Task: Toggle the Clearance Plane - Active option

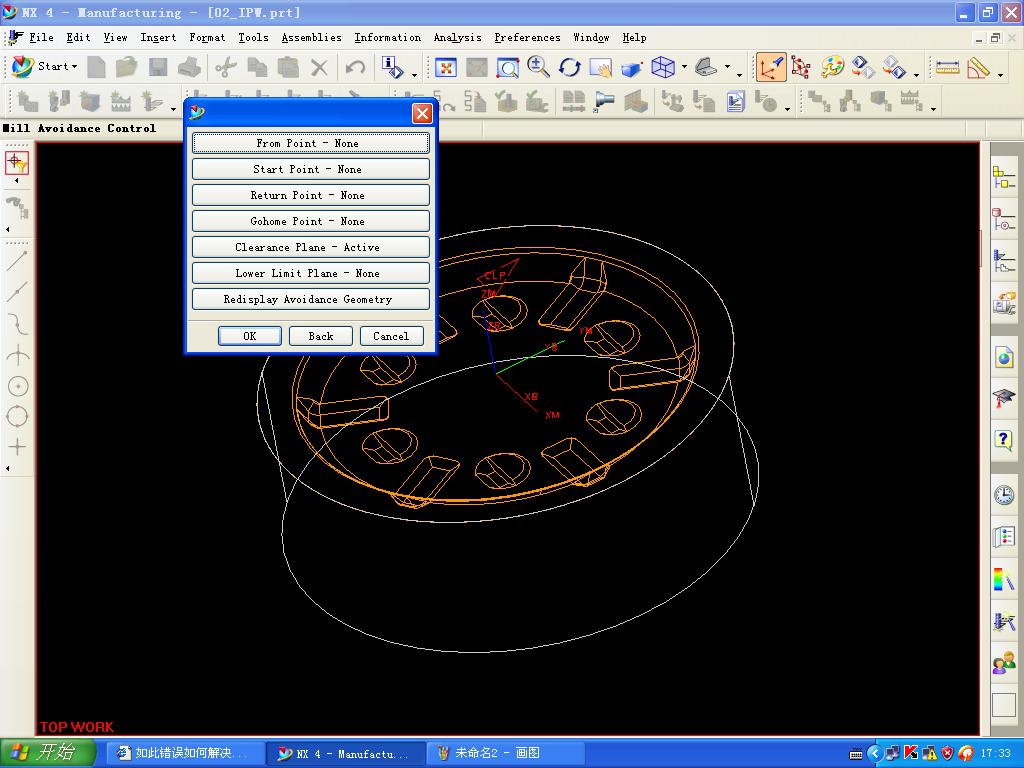Action: pos(310,247)
